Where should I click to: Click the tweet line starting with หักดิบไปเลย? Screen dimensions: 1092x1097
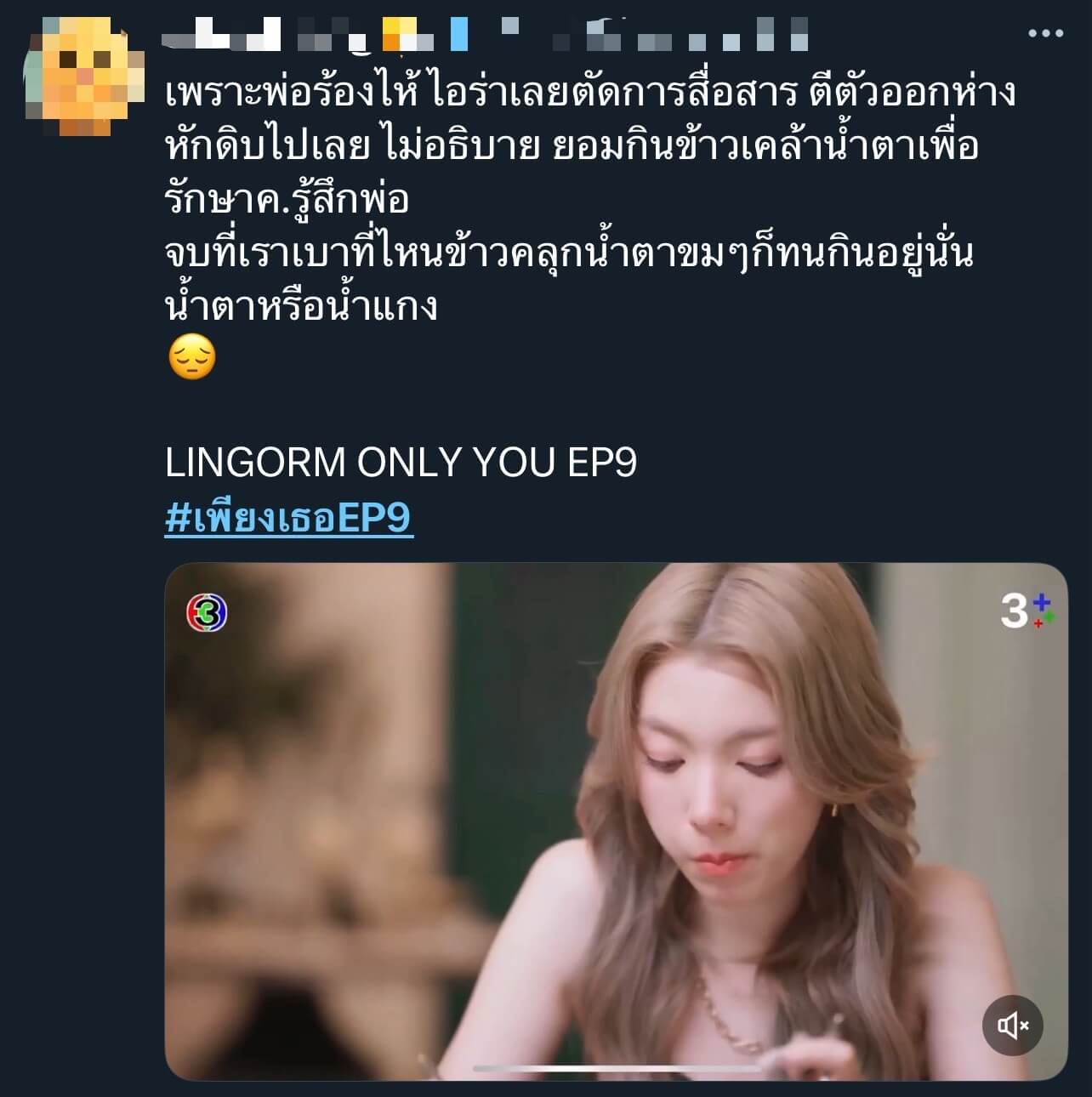click(x=572, y=145)
